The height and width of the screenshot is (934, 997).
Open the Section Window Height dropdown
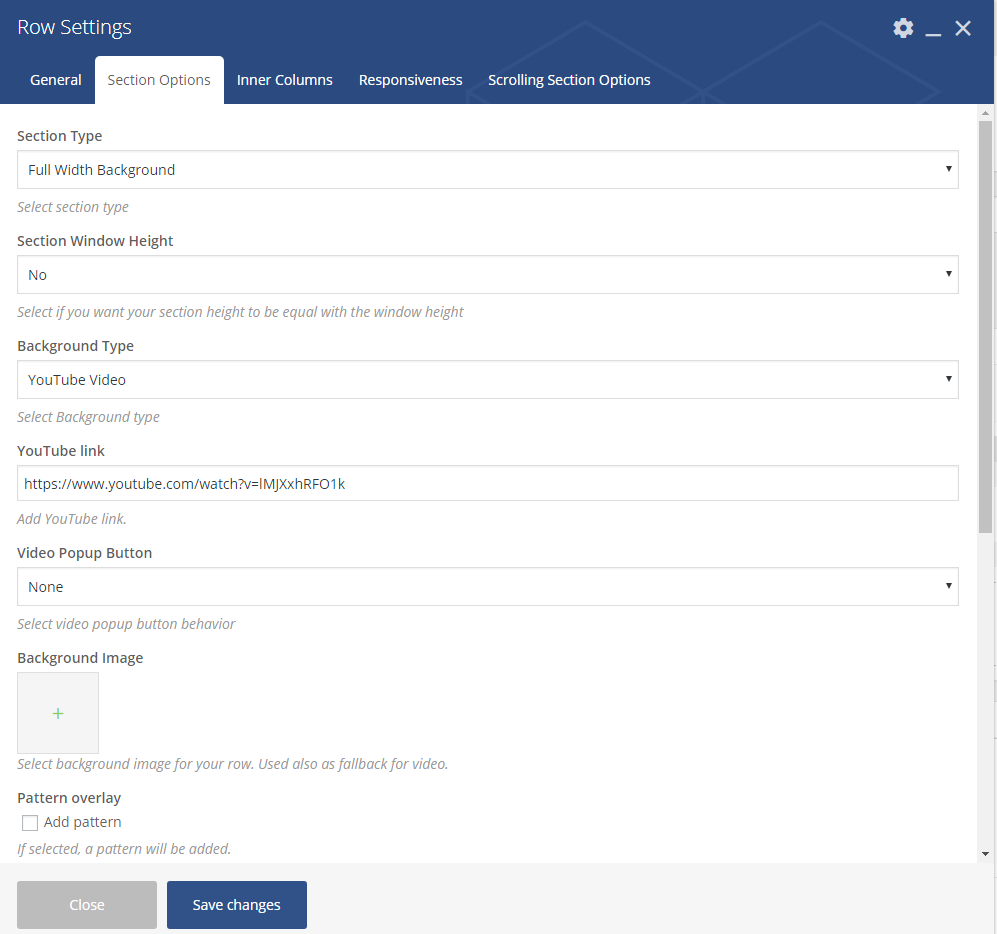(487, 275)
